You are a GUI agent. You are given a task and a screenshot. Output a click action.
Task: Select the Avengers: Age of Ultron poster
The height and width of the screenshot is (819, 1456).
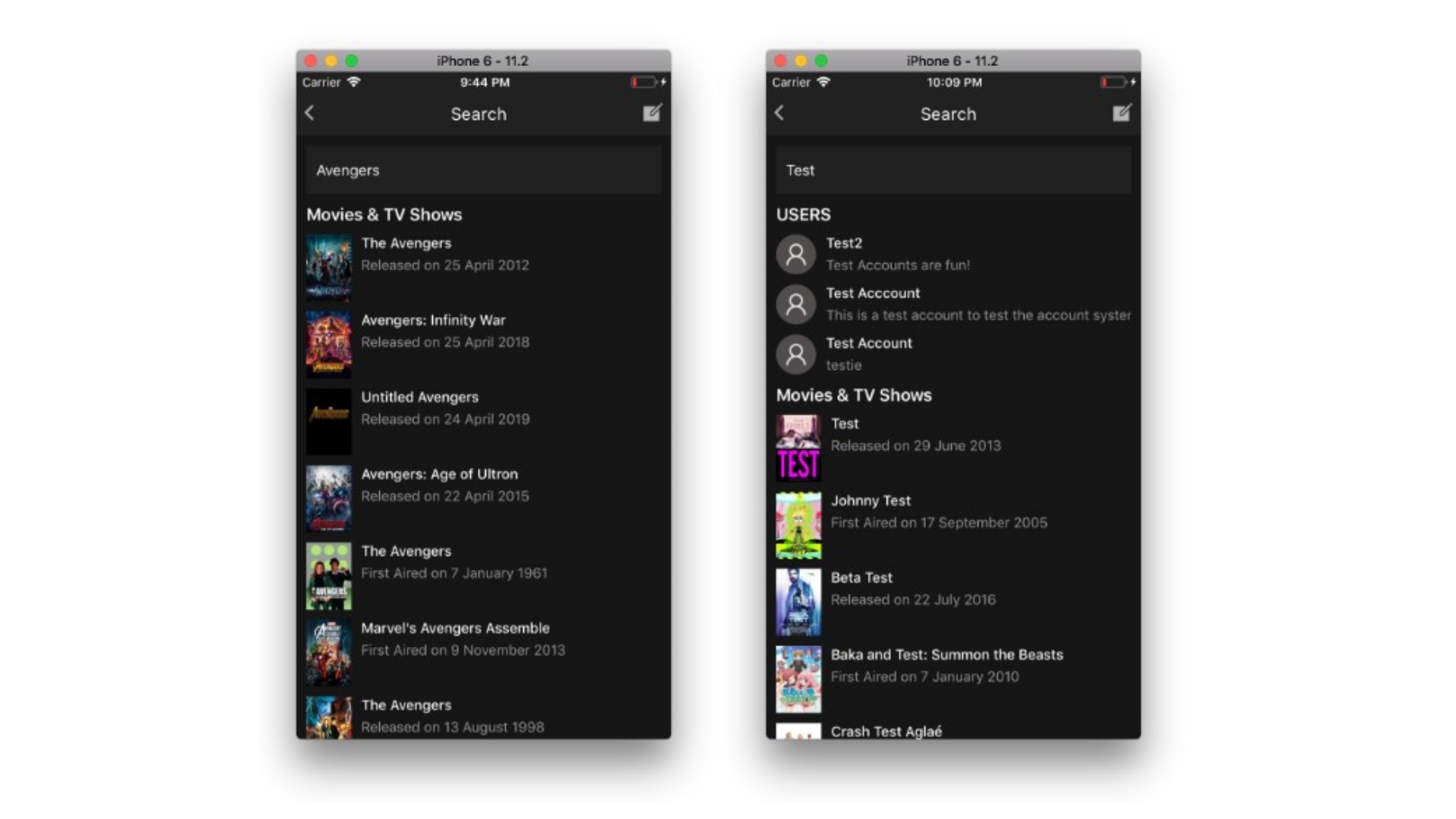pyautogui.click(x=328, y=497)
